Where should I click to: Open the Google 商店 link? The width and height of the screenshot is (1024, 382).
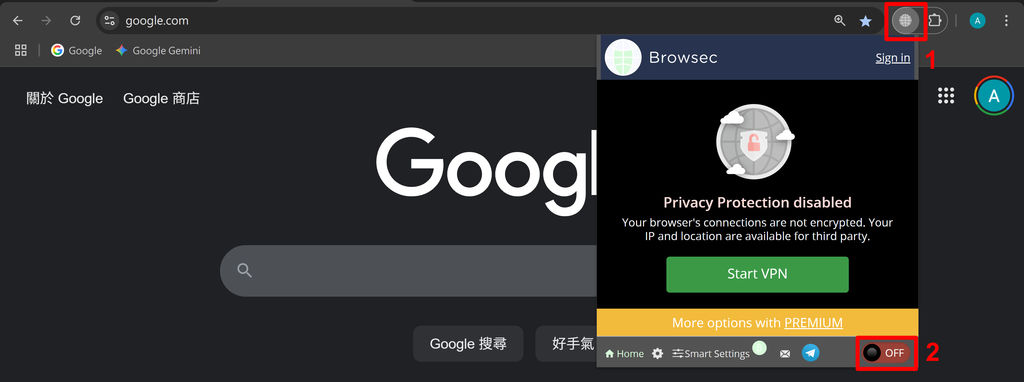(x=161, y=99)
